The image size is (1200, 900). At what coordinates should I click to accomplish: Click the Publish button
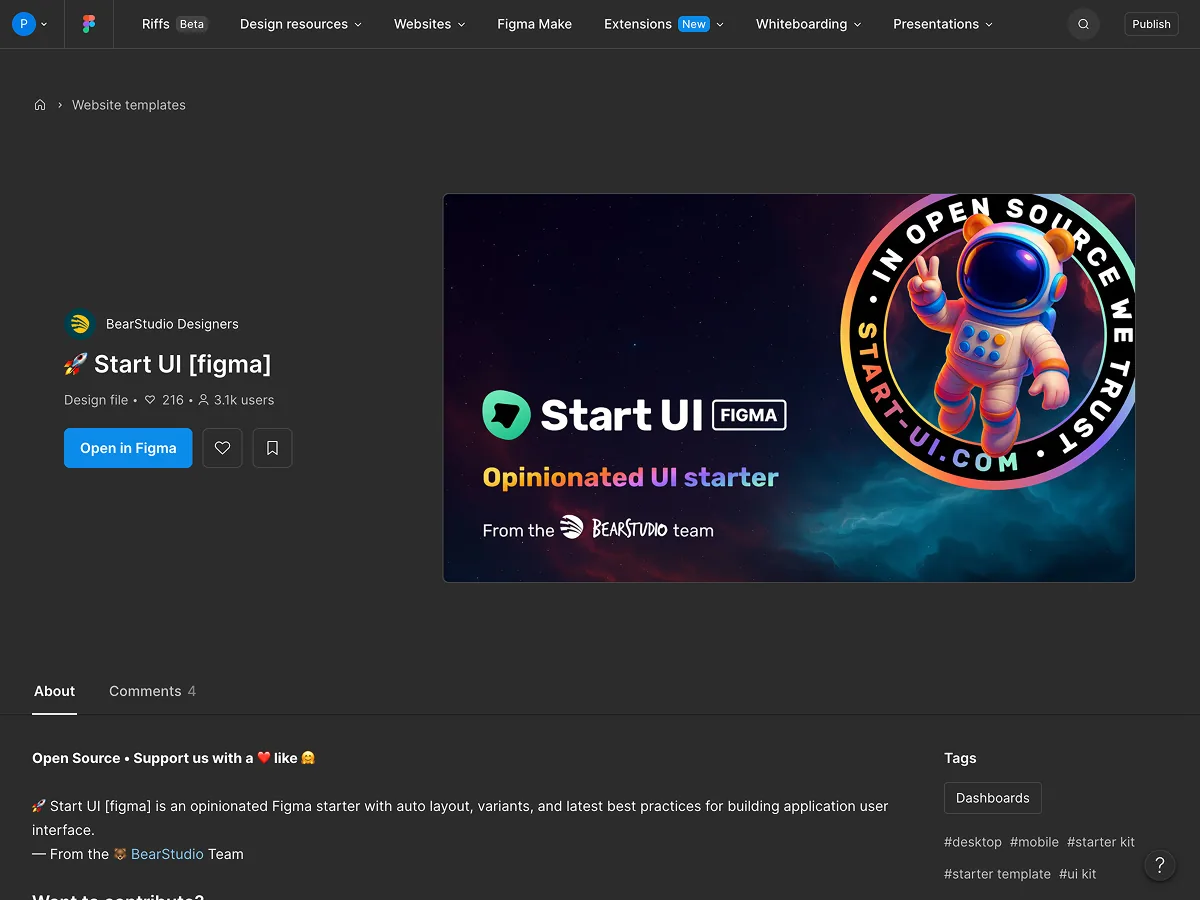1151,24
